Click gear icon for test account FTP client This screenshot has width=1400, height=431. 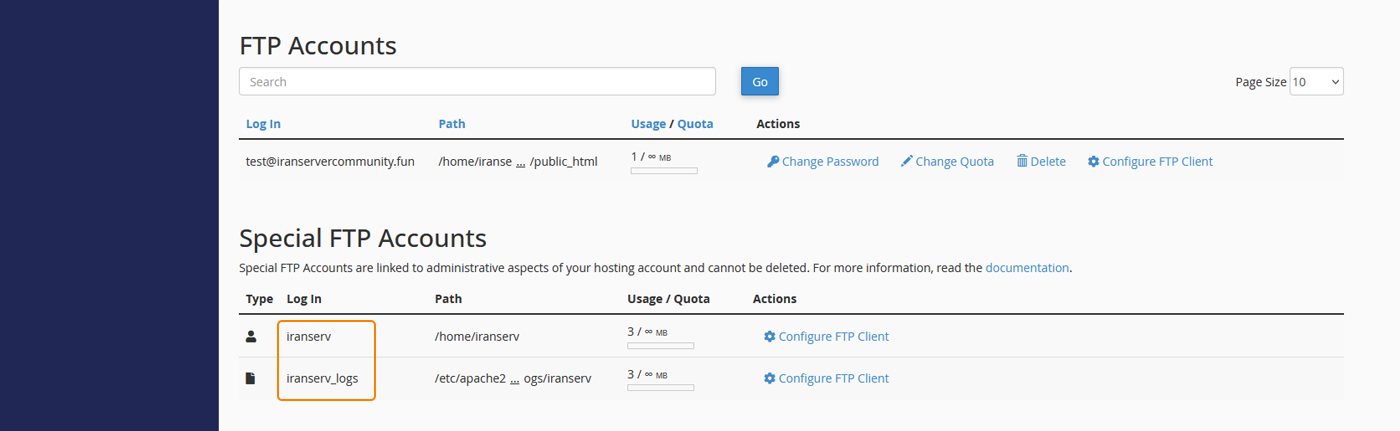[1093, 162]
